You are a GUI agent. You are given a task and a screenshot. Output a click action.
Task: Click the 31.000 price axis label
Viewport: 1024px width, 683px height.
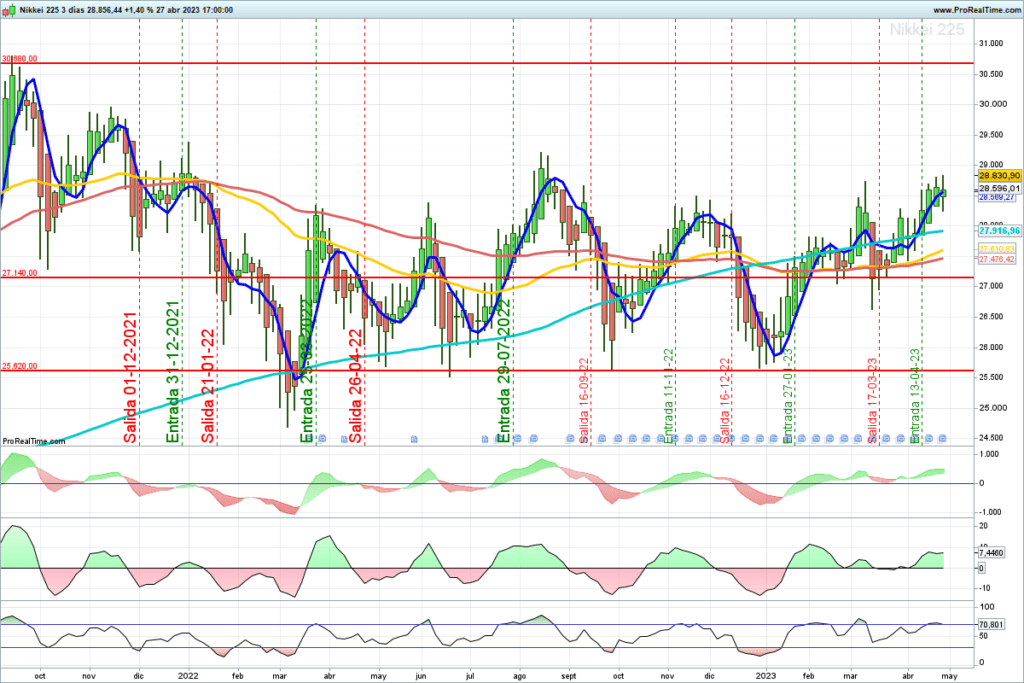991,43
